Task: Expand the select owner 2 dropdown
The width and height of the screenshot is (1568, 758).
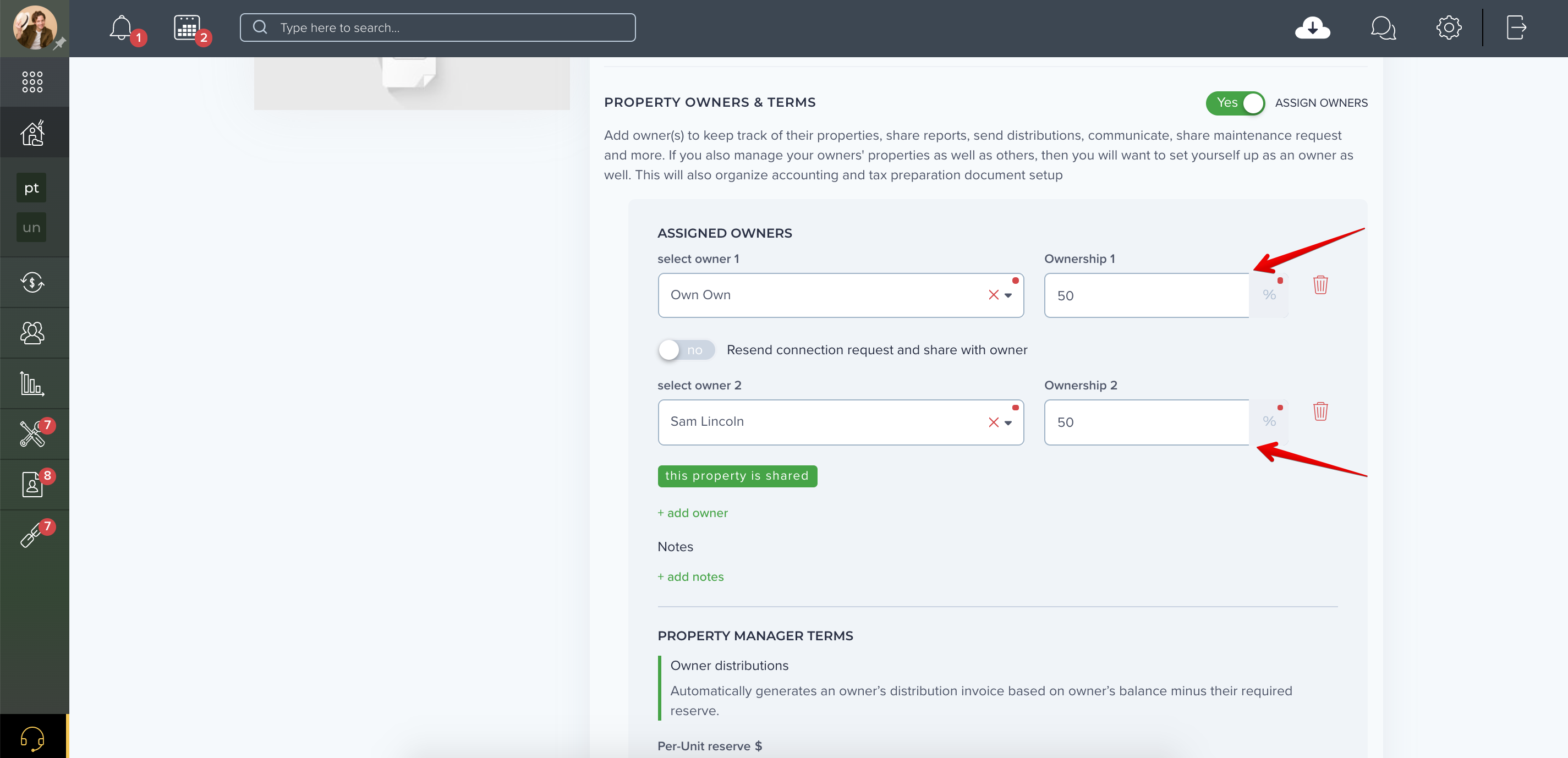Action: (x=1007, y=423)
